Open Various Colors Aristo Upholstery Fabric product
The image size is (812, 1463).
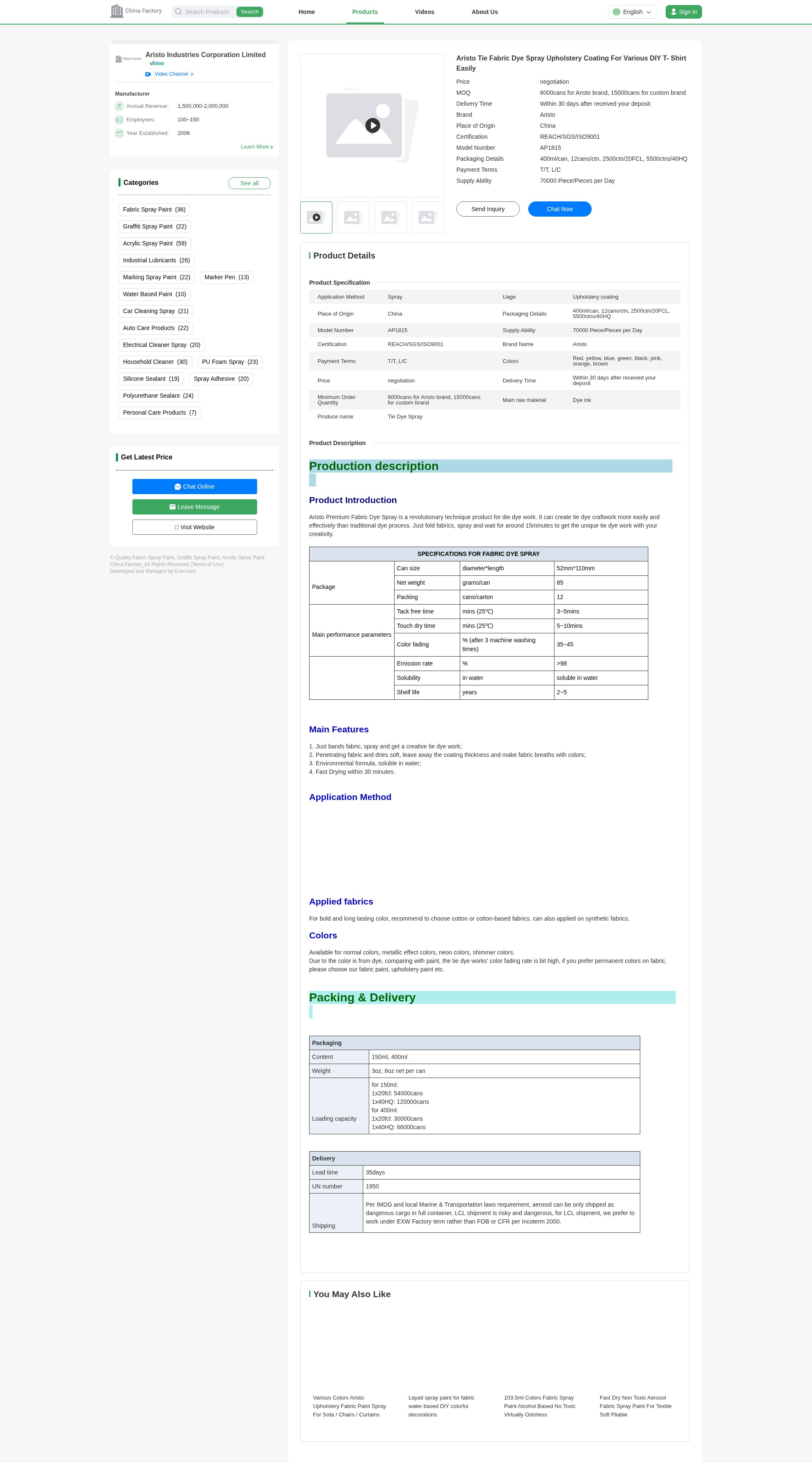click(349, 1406)
